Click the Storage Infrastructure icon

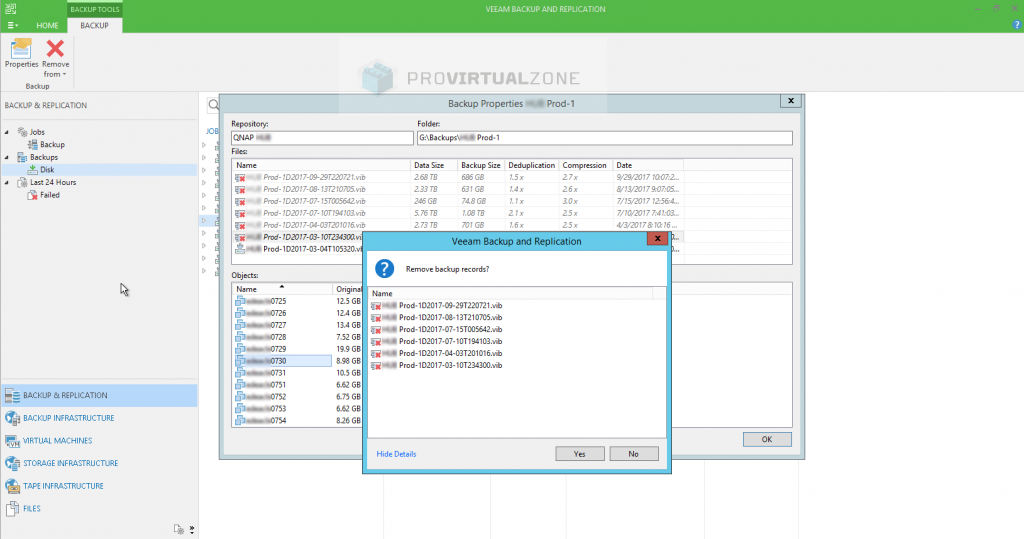click(x=12, y=463)
